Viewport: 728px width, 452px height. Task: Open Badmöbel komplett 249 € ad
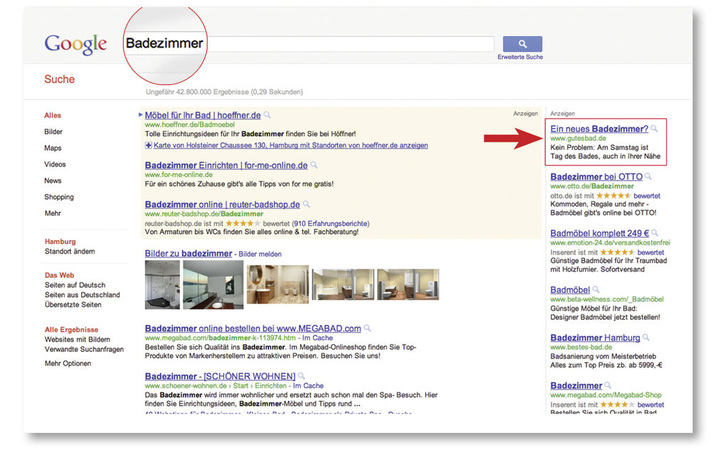[x=599, y=233]
